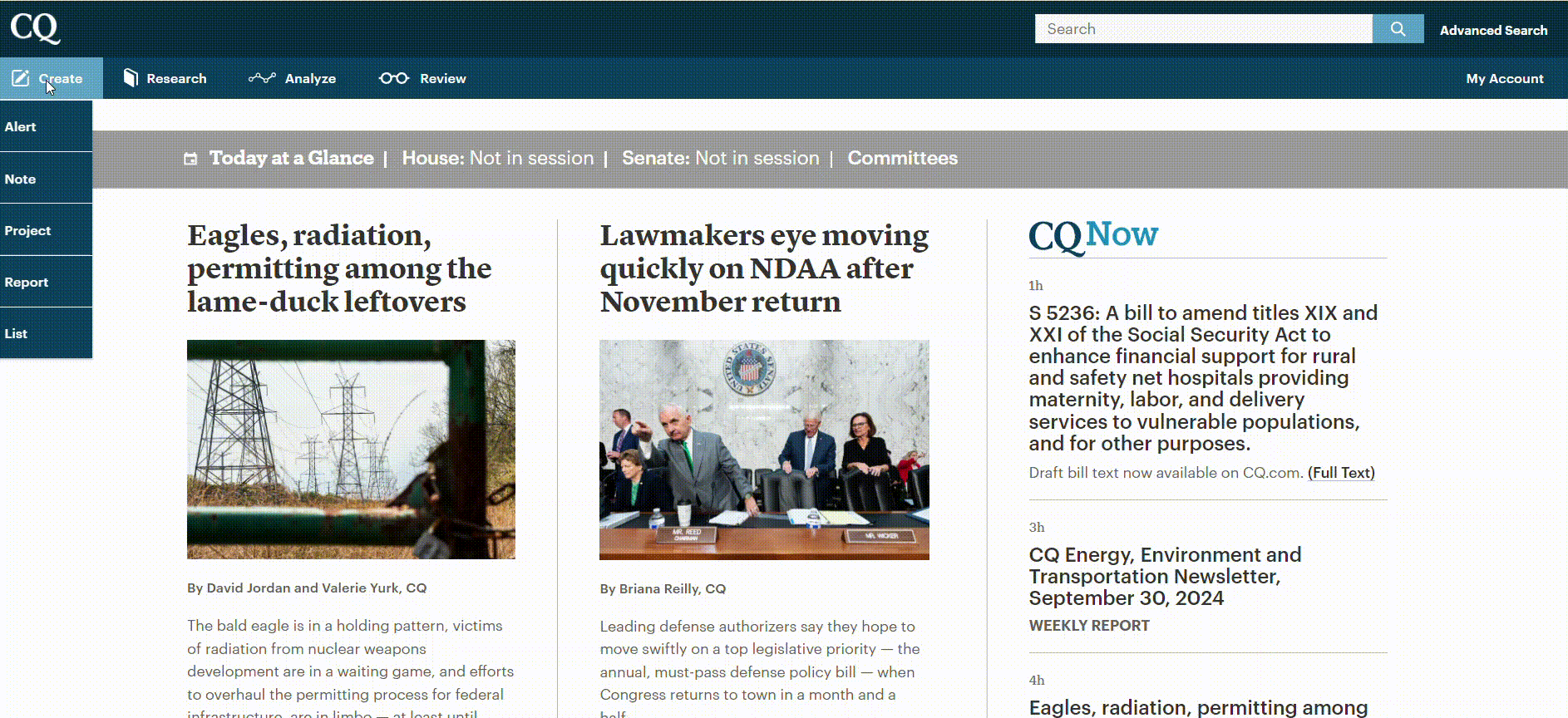Click the defense authorizers article summary text
This screenshot has height=718, width=1568.
tap(760, 669)
